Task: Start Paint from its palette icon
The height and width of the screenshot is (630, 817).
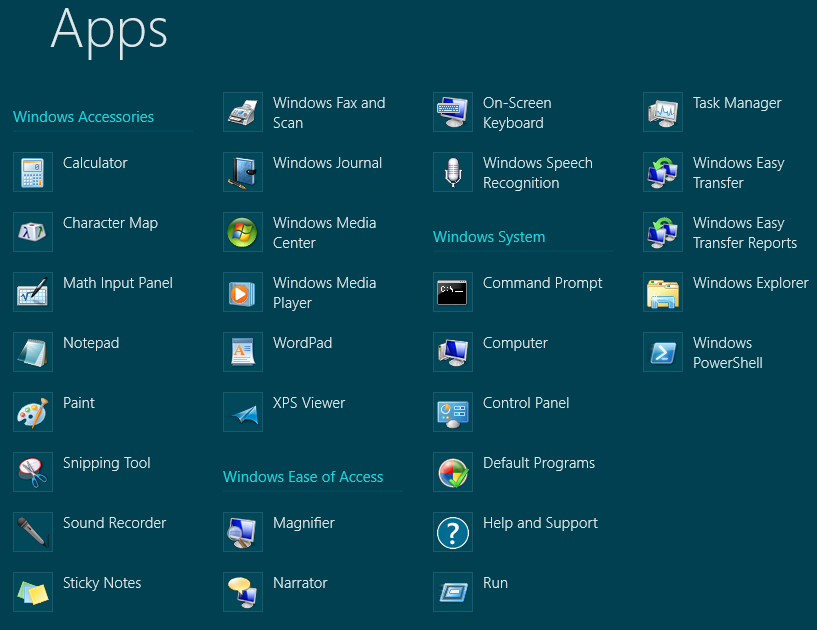Action: click(33, 412)
